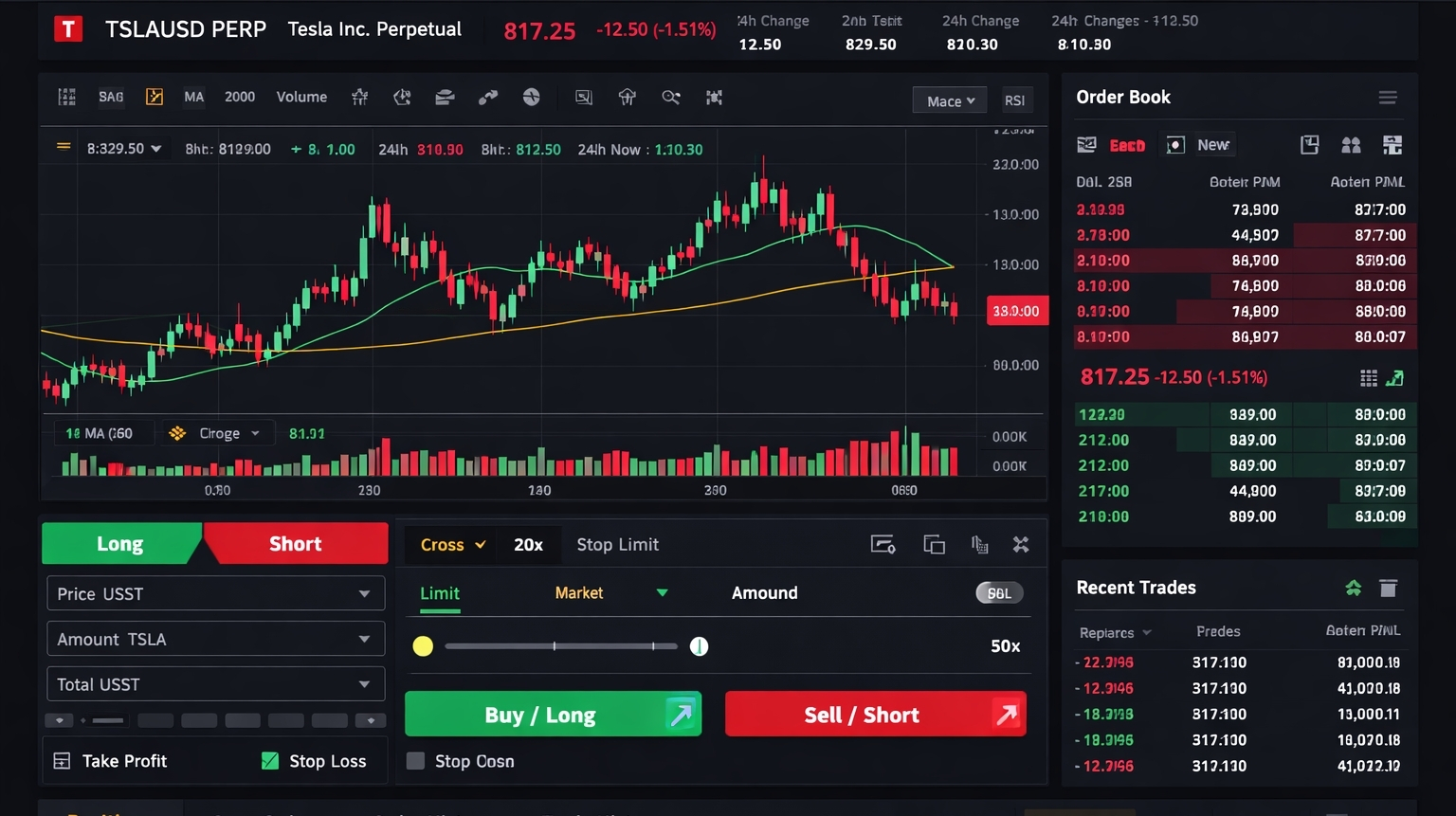Open the calculator icon in order form
This screenshot has height=816, width=1456.
pos(980,545)
